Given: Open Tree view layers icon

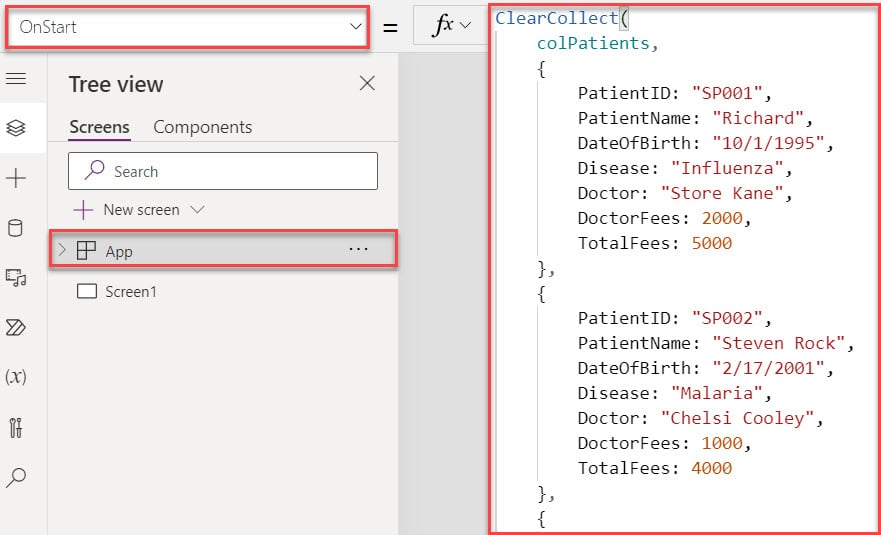Looking at the screenshot, I should [16, 128].
